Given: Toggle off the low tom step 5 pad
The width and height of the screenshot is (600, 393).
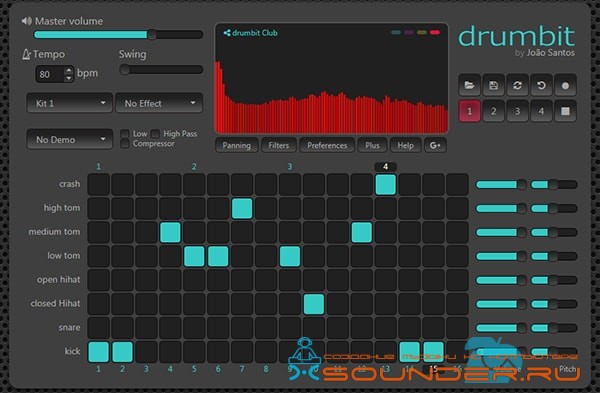Looking at the screenshot, I should point(194,256).
